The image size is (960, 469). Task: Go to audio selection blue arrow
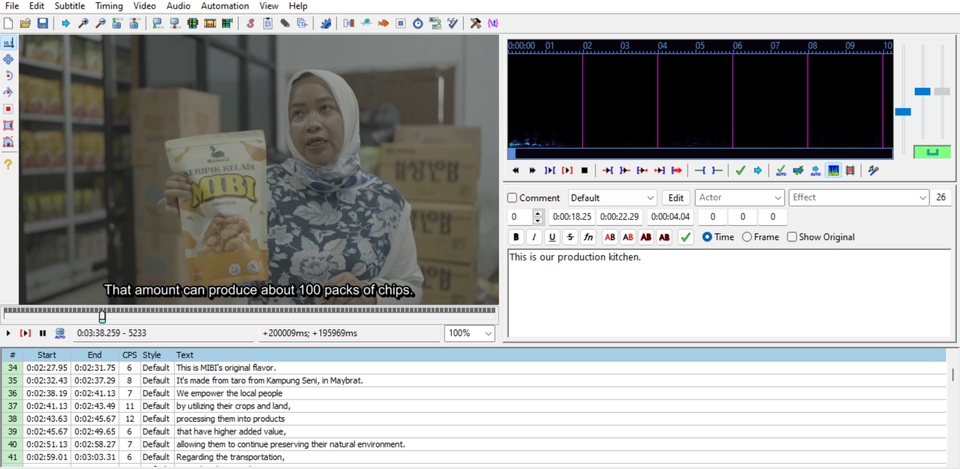[757, 170]
